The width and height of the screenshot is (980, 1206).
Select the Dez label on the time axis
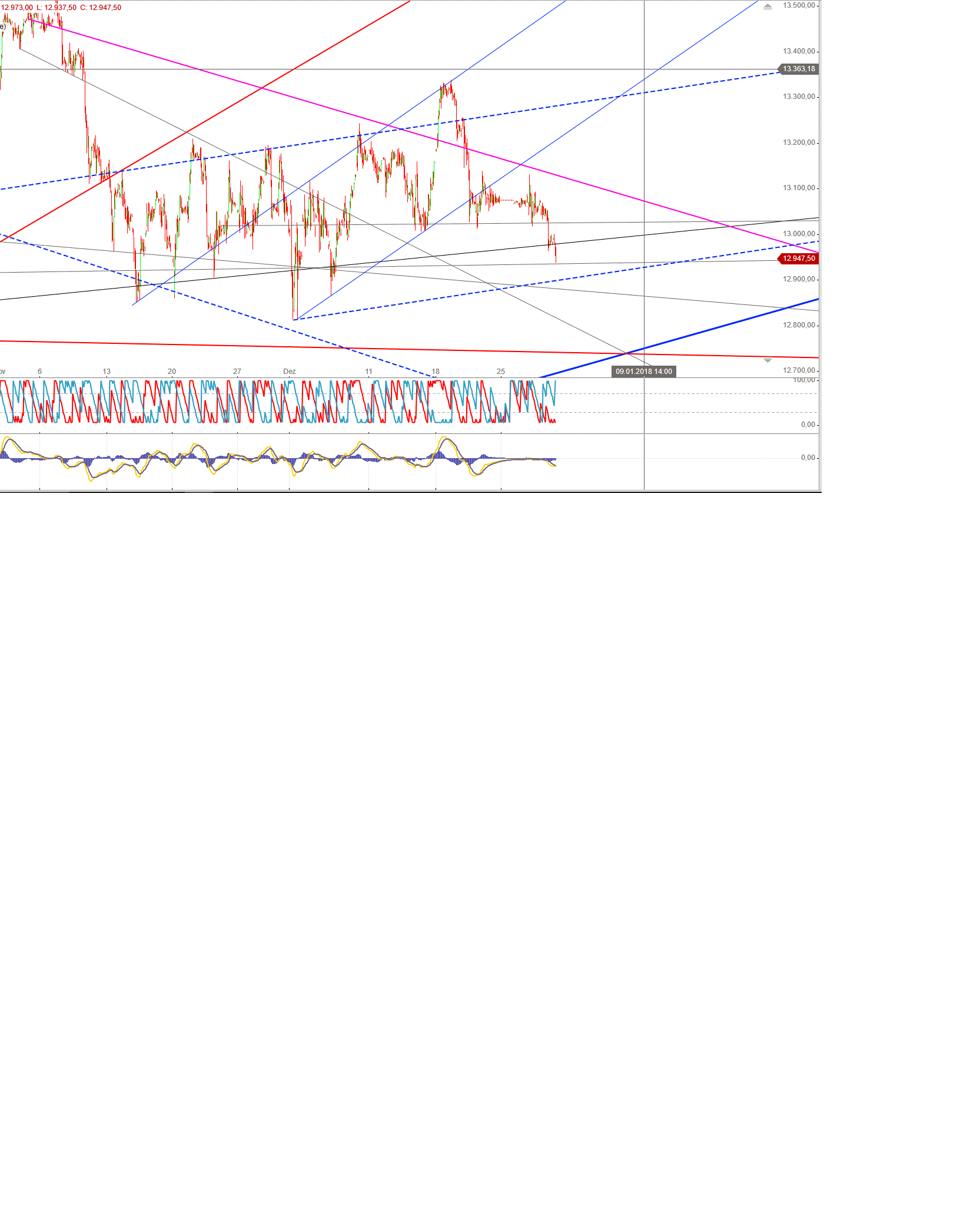pos(291,372)
